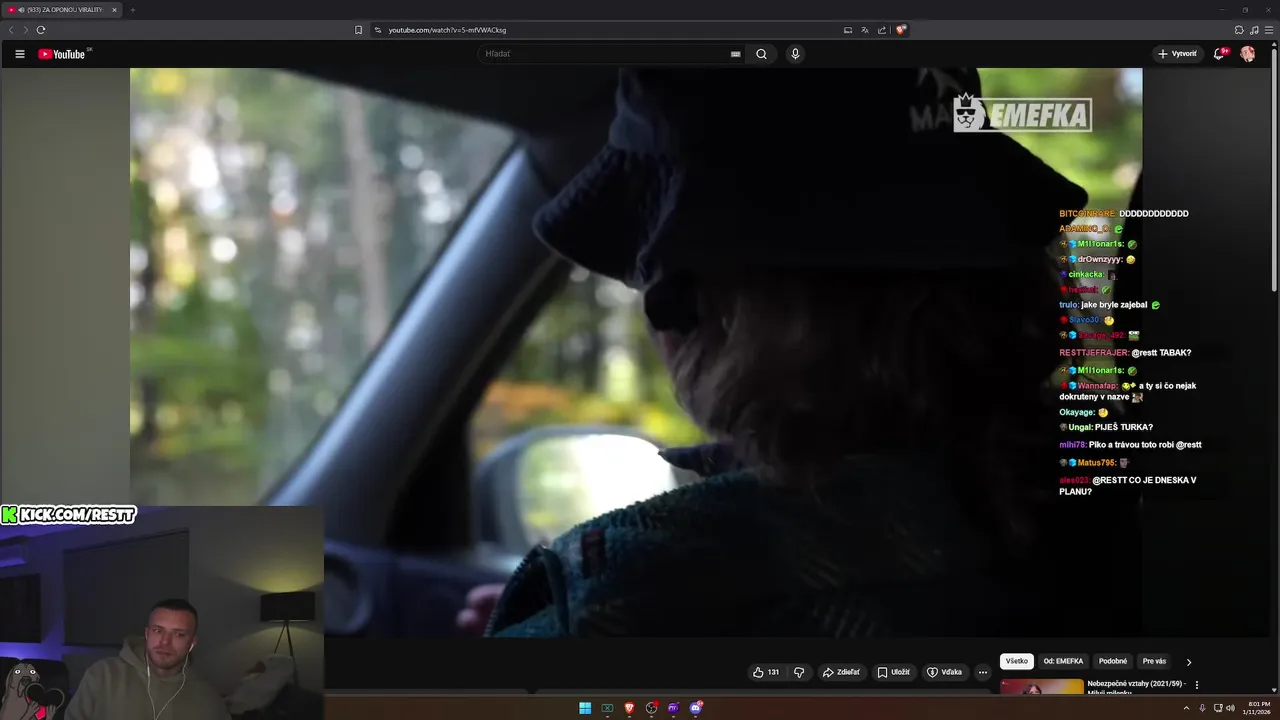Open the microphone tray indicator
Image resolution: width=1280 pixels, height=720 pixels.
pos(1202,708)
